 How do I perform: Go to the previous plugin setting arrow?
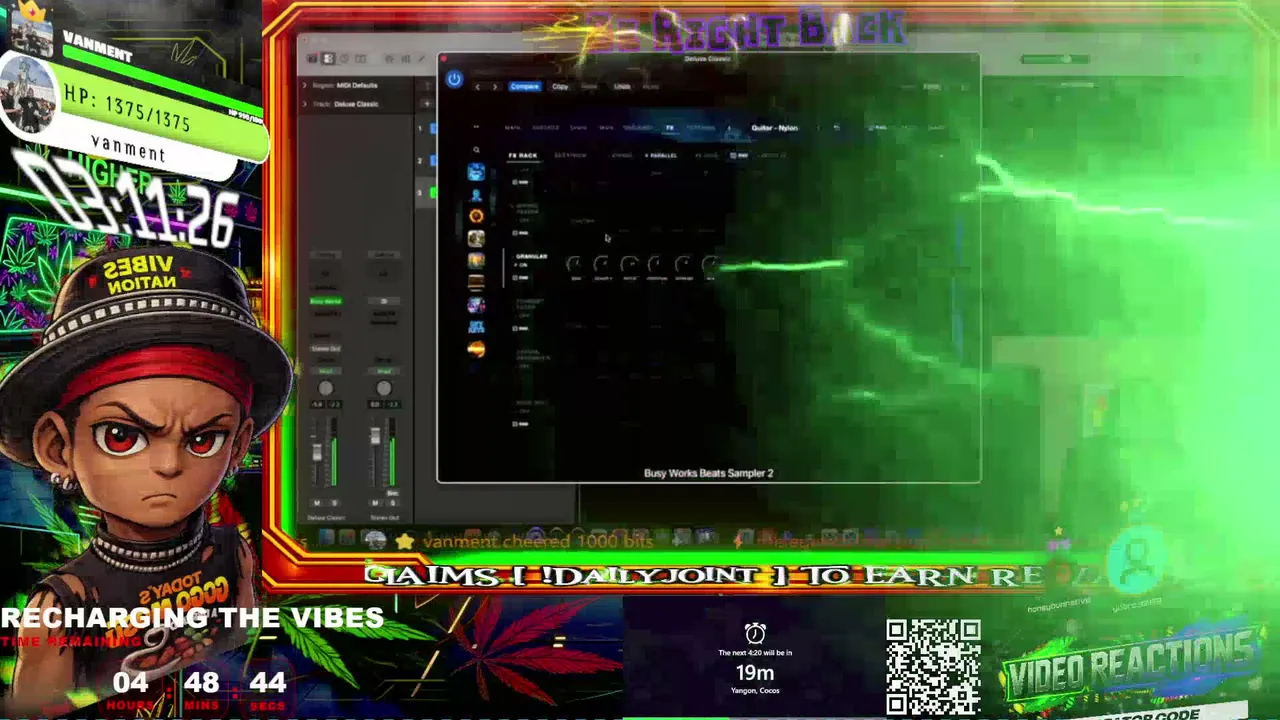(478, 87)
